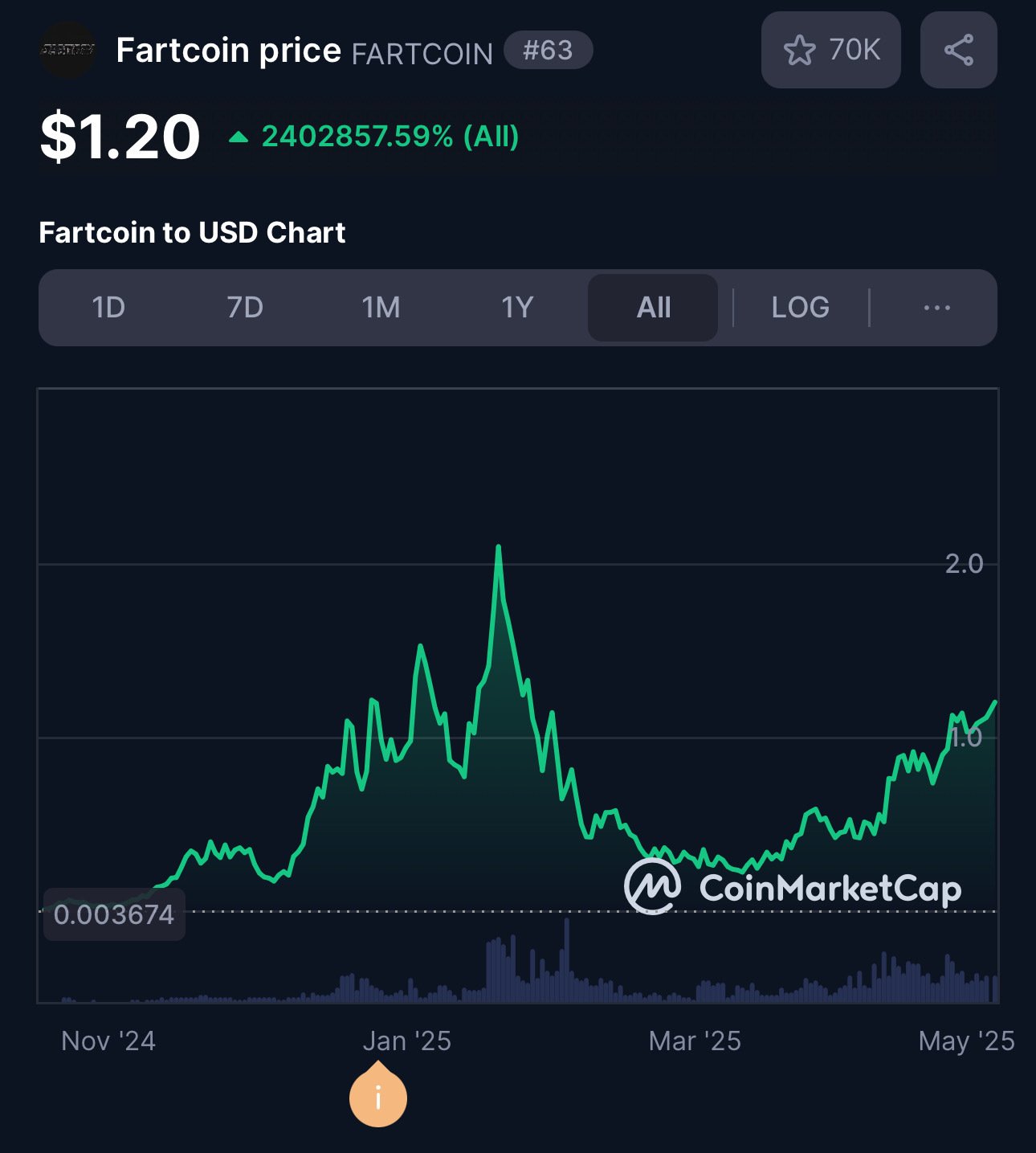The width and height of the screenshot is (1036, 1153).
Task: Tap the Fartcoin logo avatar
Action: [68, 50]
